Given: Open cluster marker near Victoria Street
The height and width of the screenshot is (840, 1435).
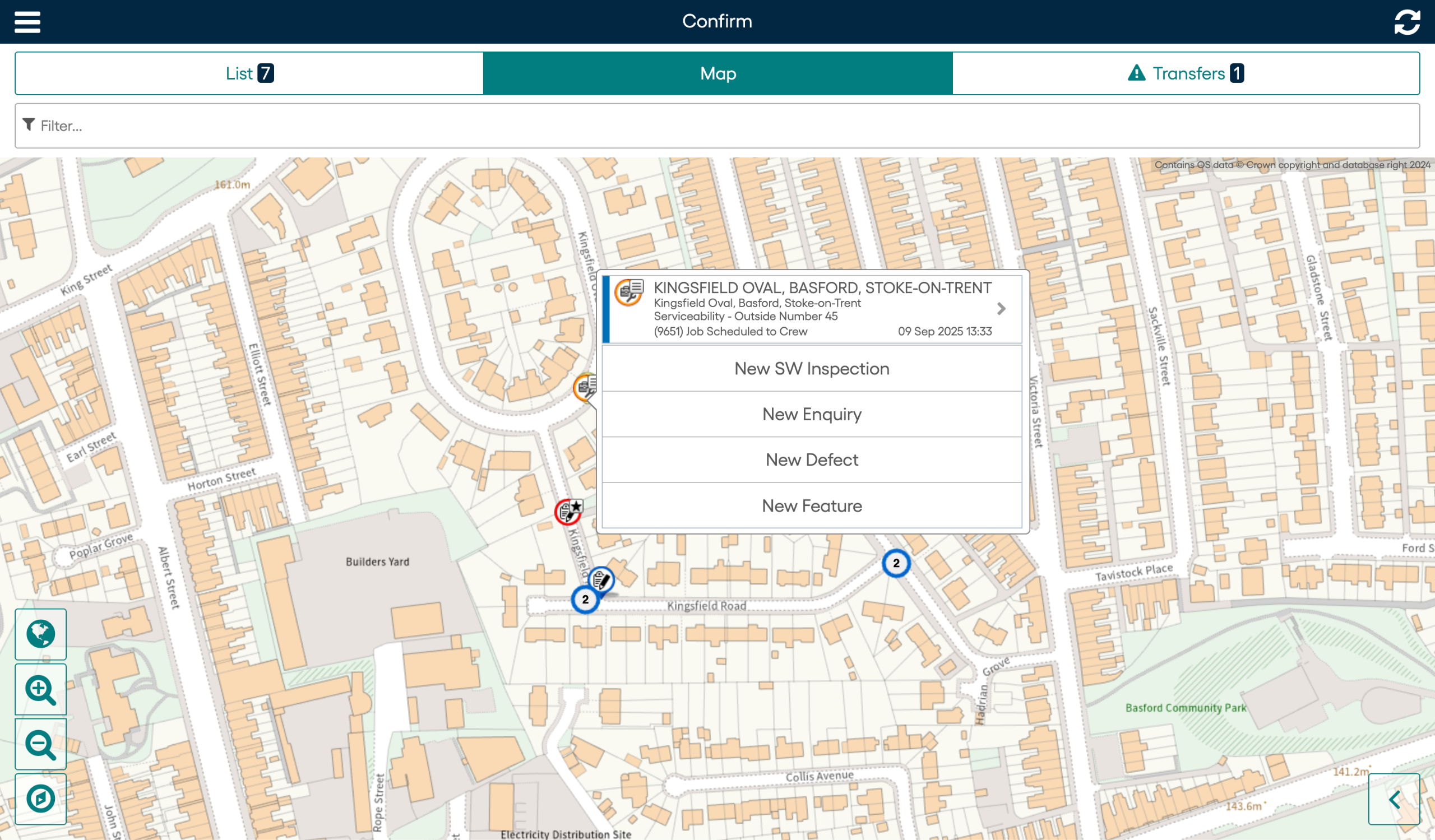Looking at the screenshot, I should pos(896,563).
